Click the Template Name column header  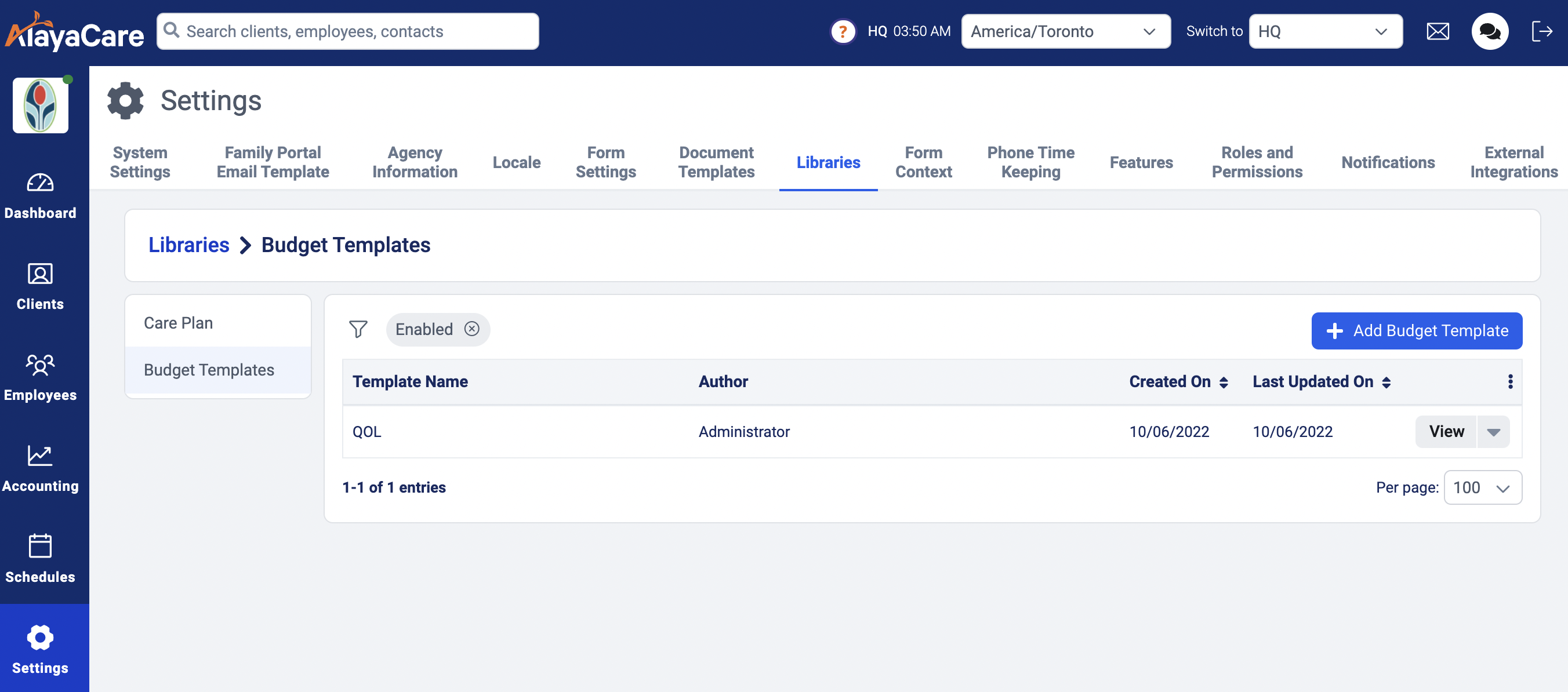pos(409,381)
